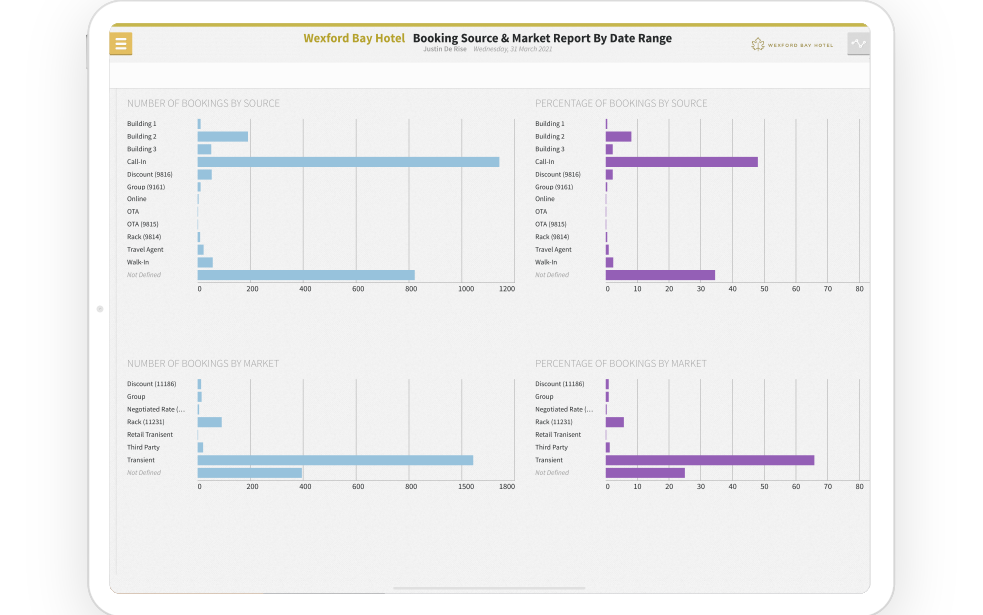Click the horizontal scrollbar at bottom

tap(489, 588)
